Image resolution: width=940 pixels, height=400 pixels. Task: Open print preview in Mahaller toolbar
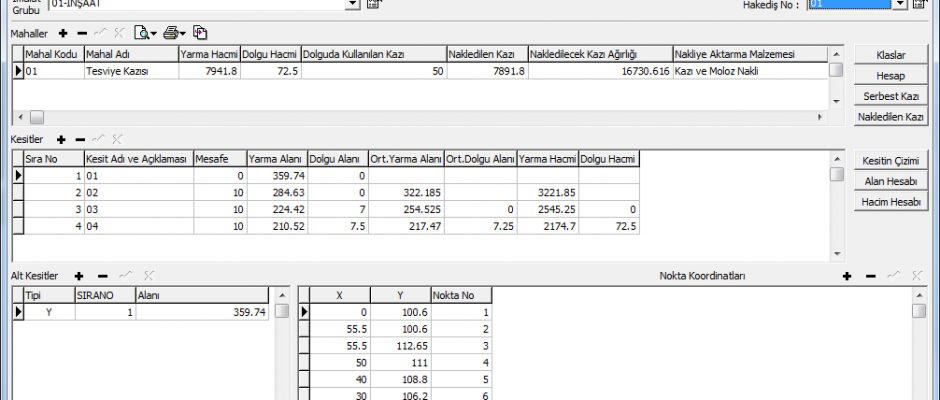142,33
